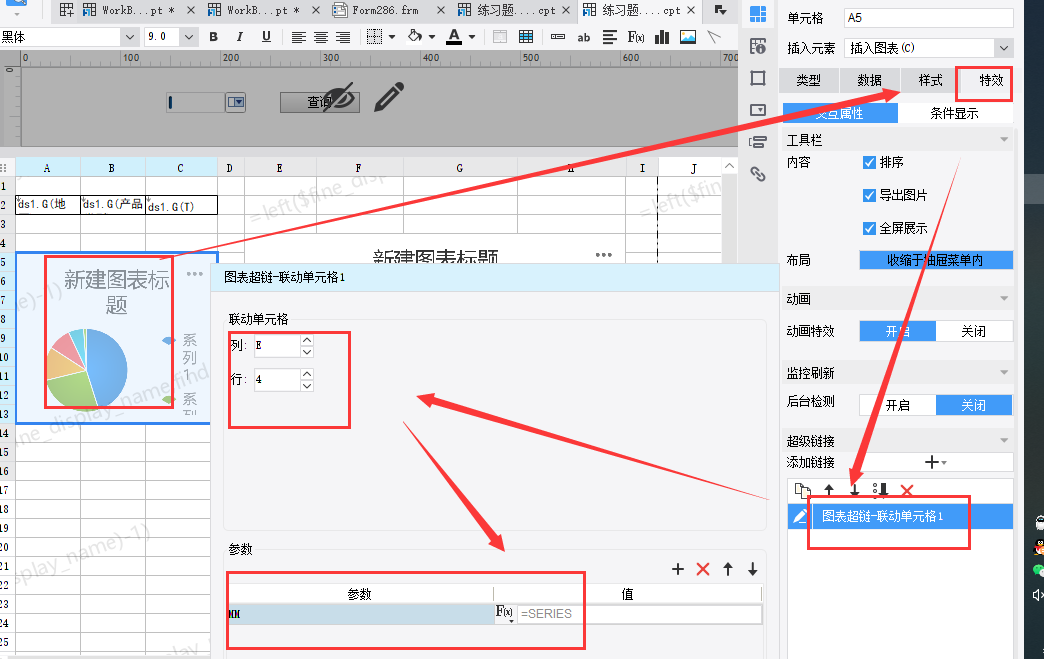The width and height of the screenshot is (1044, 659).
Task: Remove the parameter with red X icon
Action: point(703,569)
